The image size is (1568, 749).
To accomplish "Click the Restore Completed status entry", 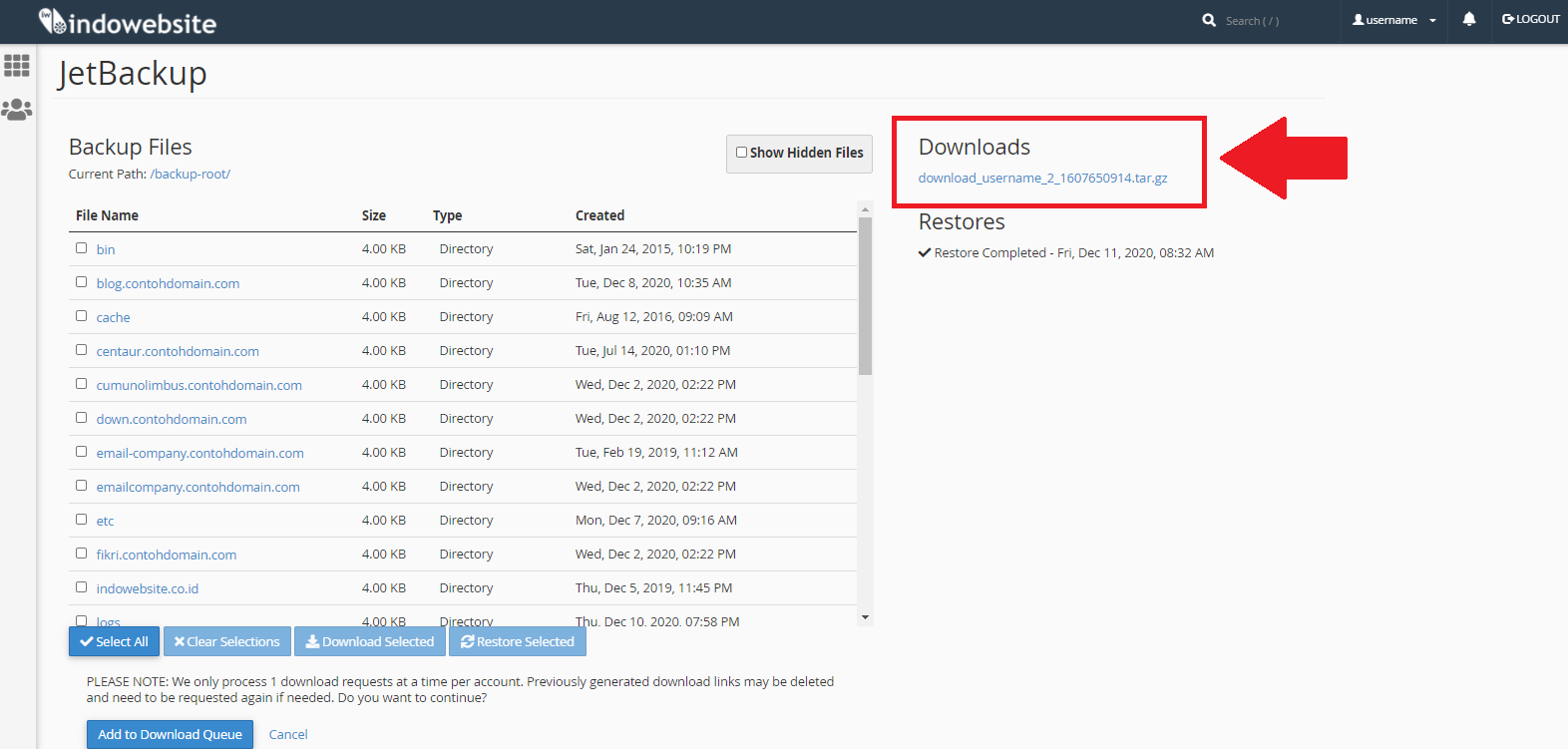I will coord(1066,252).
